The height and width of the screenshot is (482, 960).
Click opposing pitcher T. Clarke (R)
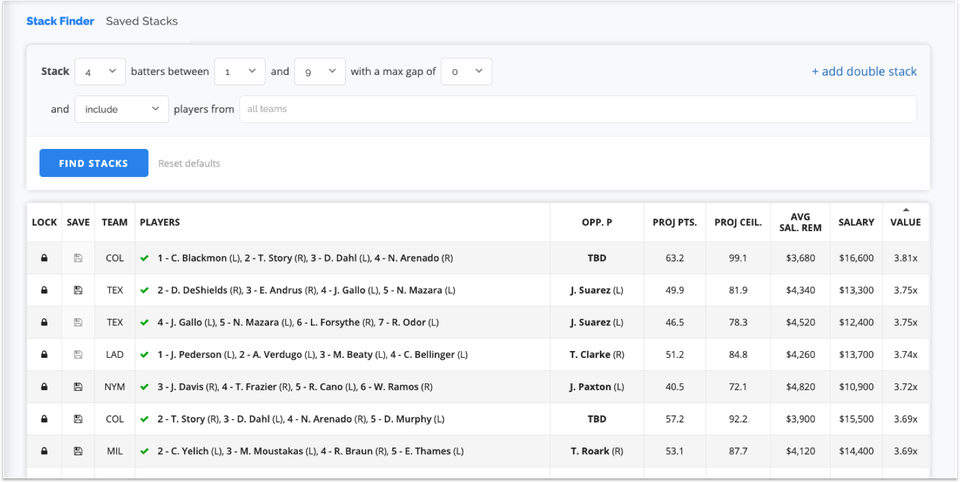tap(597, 355)
